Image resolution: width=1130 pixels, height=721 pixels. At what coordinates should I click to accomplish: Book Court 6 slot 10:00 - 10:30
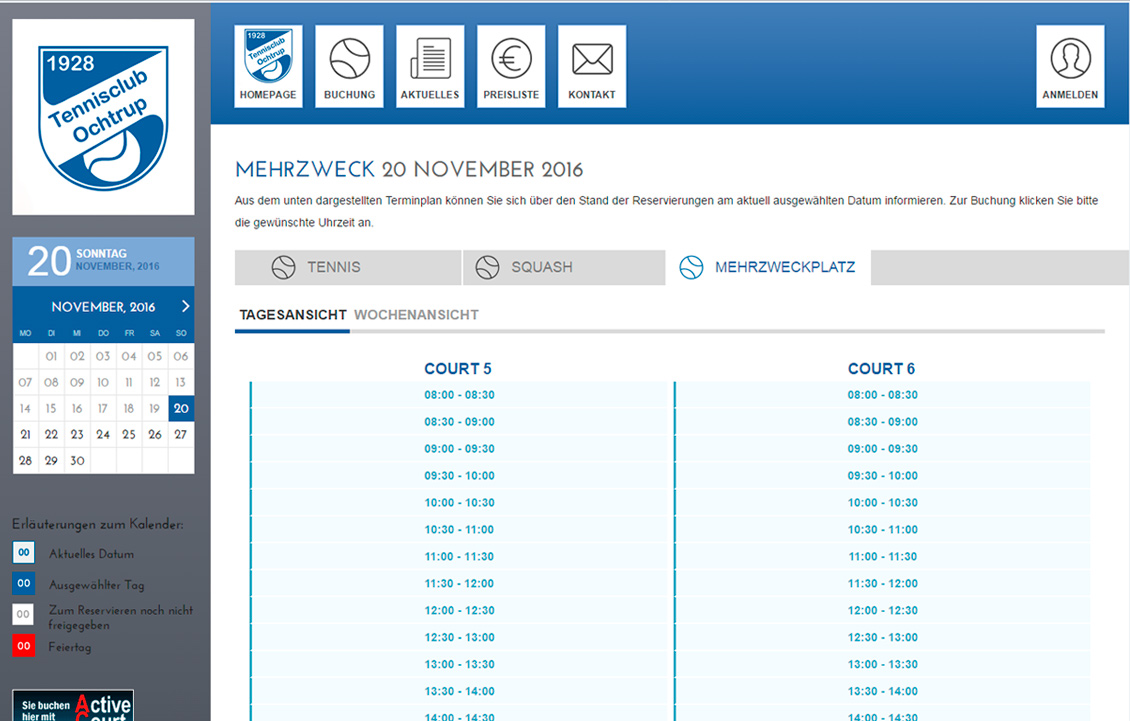(x=882, y=503)
